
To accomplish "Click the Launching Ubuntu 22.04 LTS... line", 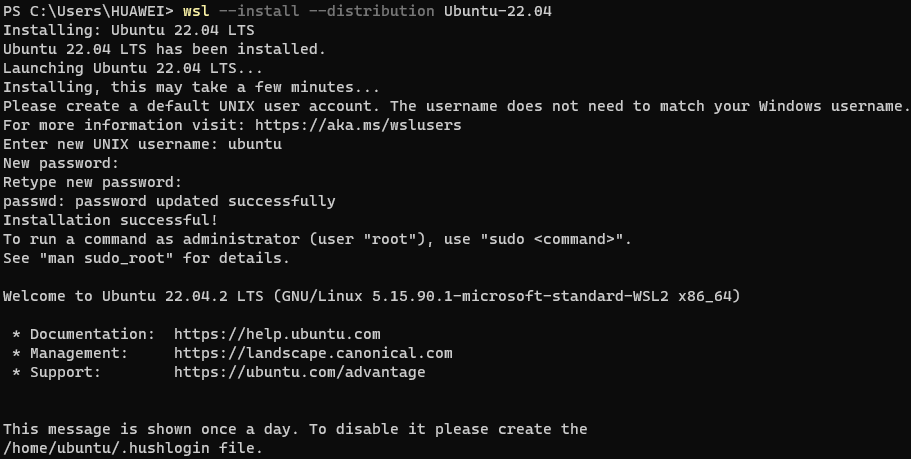I will tap(133, 68).
